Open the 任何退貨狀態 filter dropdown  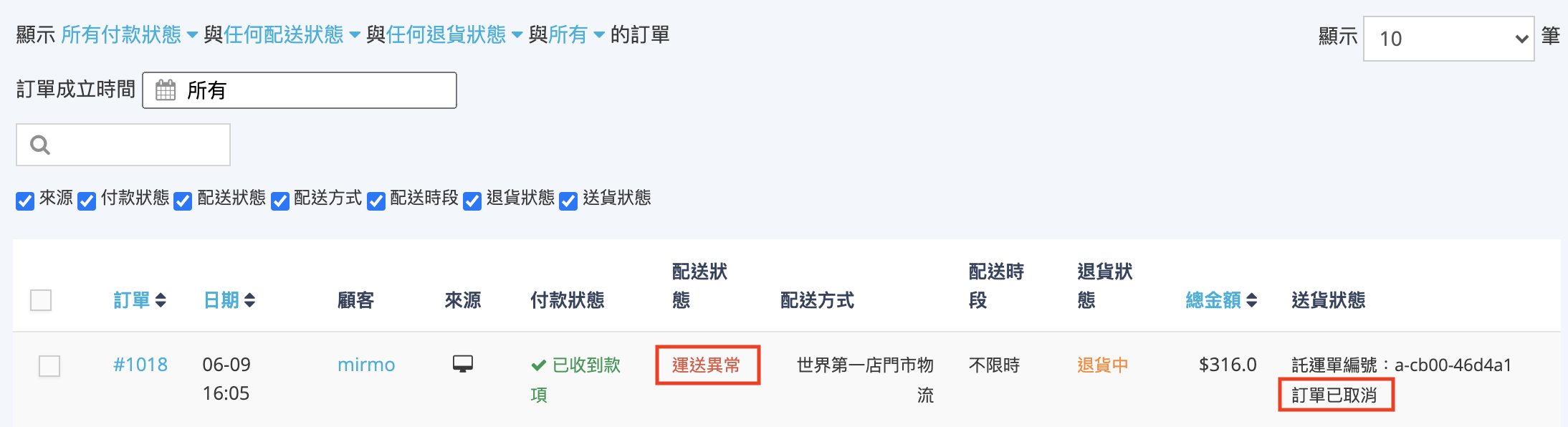coord(454,34)
